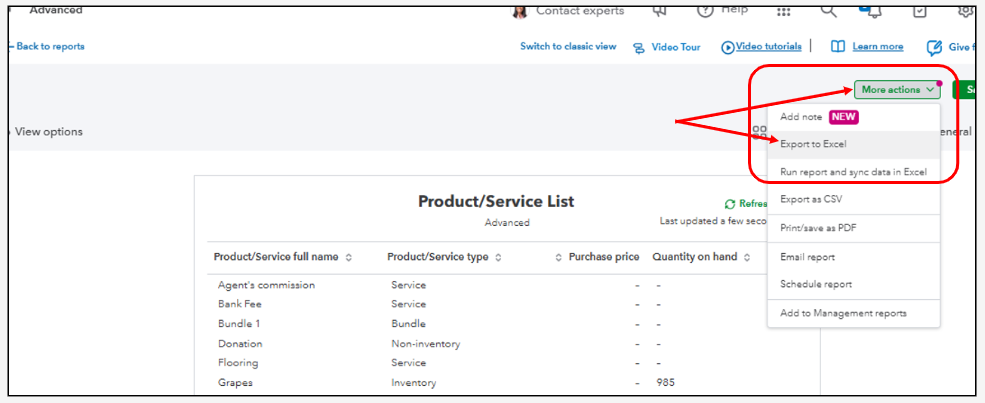The width and height of the screenshot is (985, 403).
Task: Expand View options panel
Action: click(x=47, y=132)
